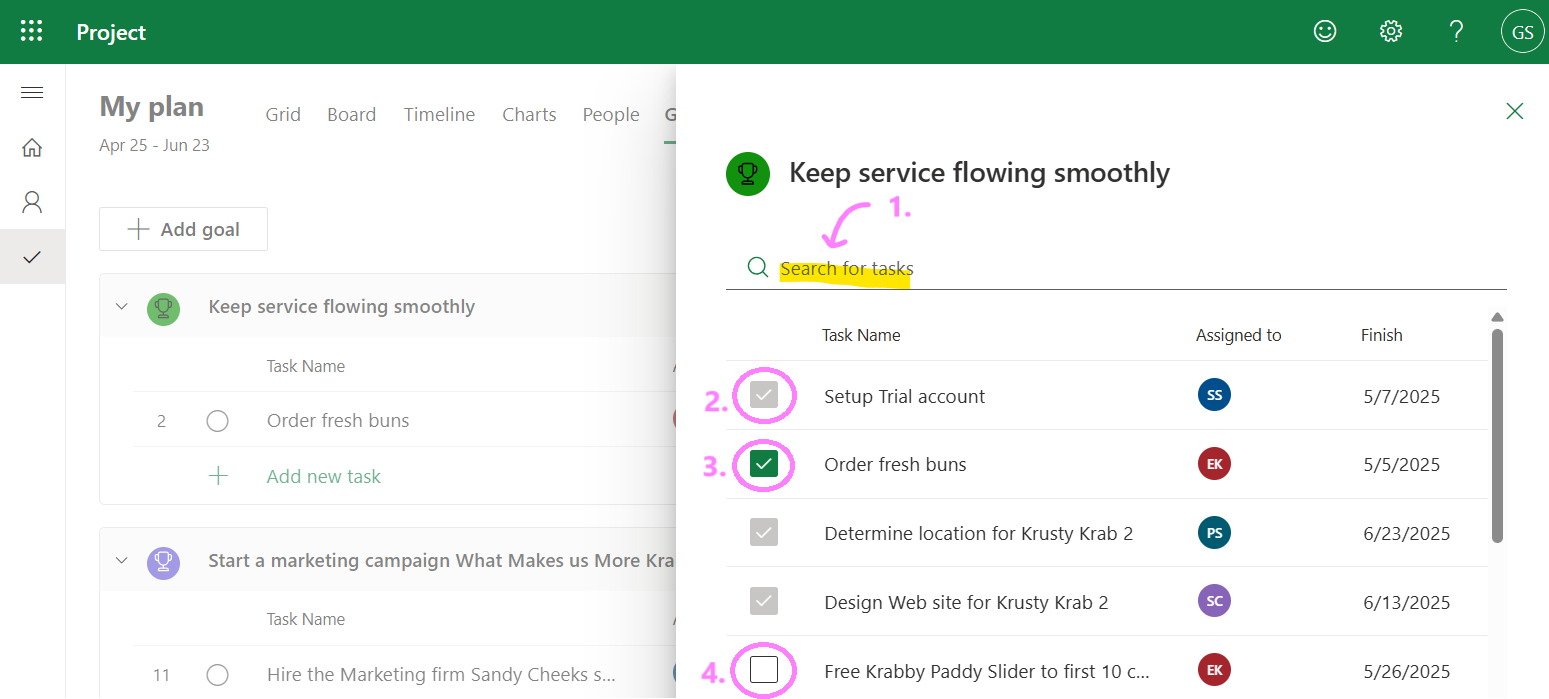This screenshot has height=699, width=1549.
Task: Click EK avatar on Order fresh buns row
Action: [1214, 464]
